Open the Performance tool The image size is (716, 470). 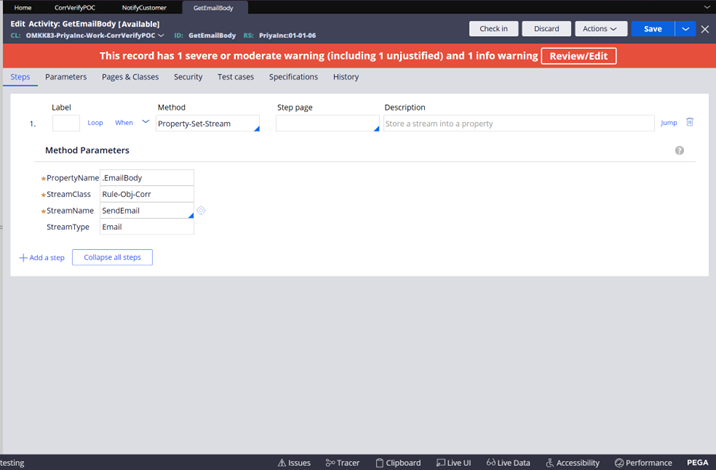(x=643, y=463)
